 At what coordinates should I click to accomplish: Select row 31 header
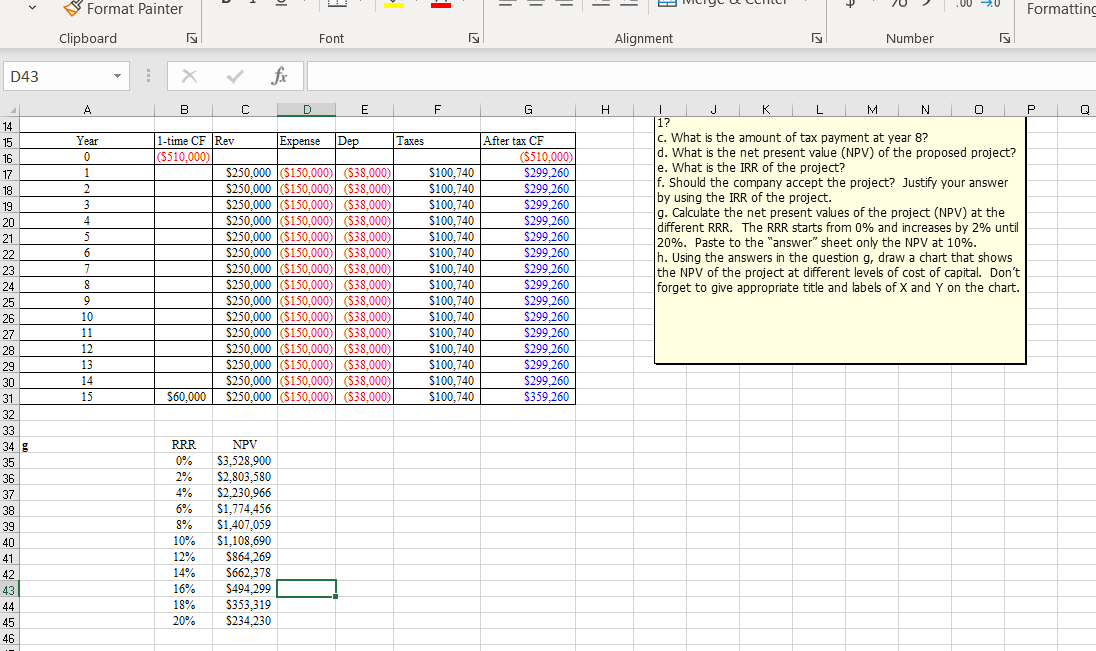point(8,399)
